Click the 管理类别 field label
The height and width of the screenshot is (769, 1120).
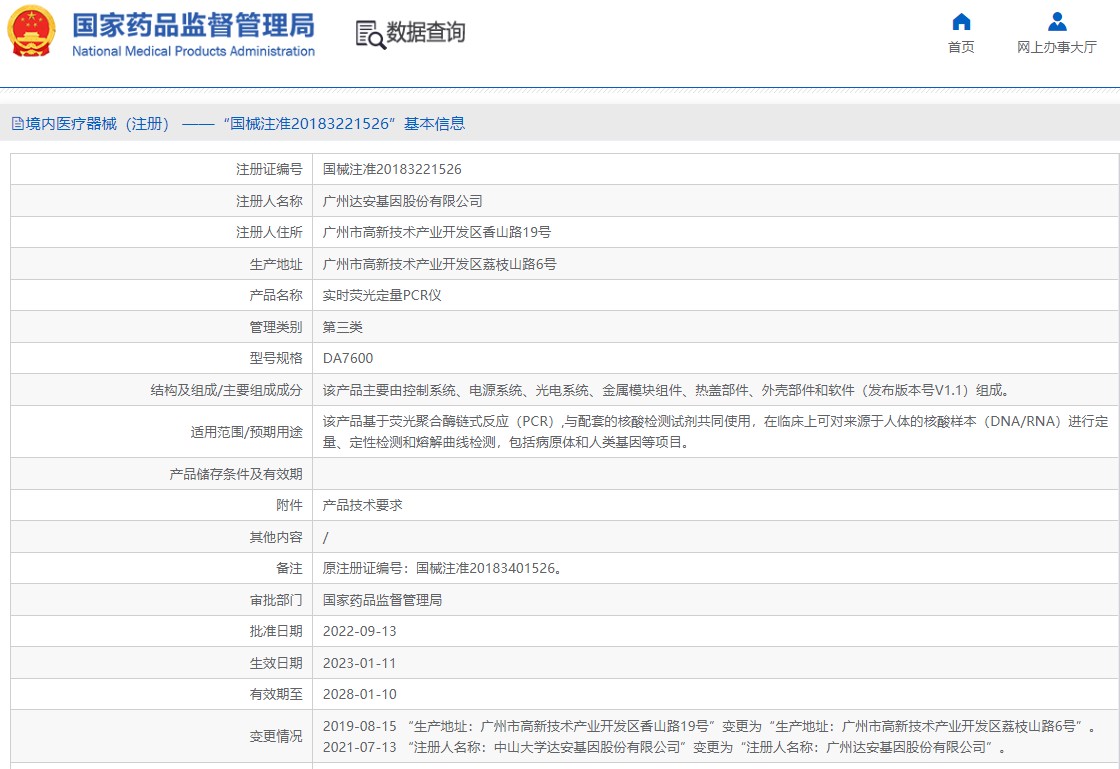(276, 327)
